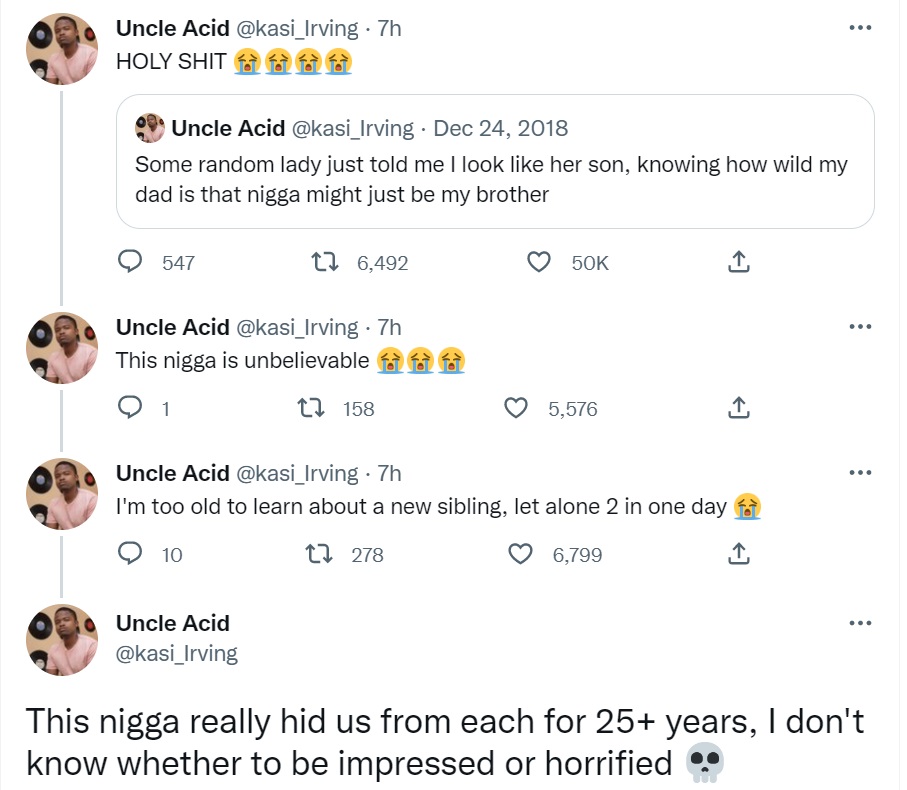Reply to tweet with 10 comments

point(131,554)
